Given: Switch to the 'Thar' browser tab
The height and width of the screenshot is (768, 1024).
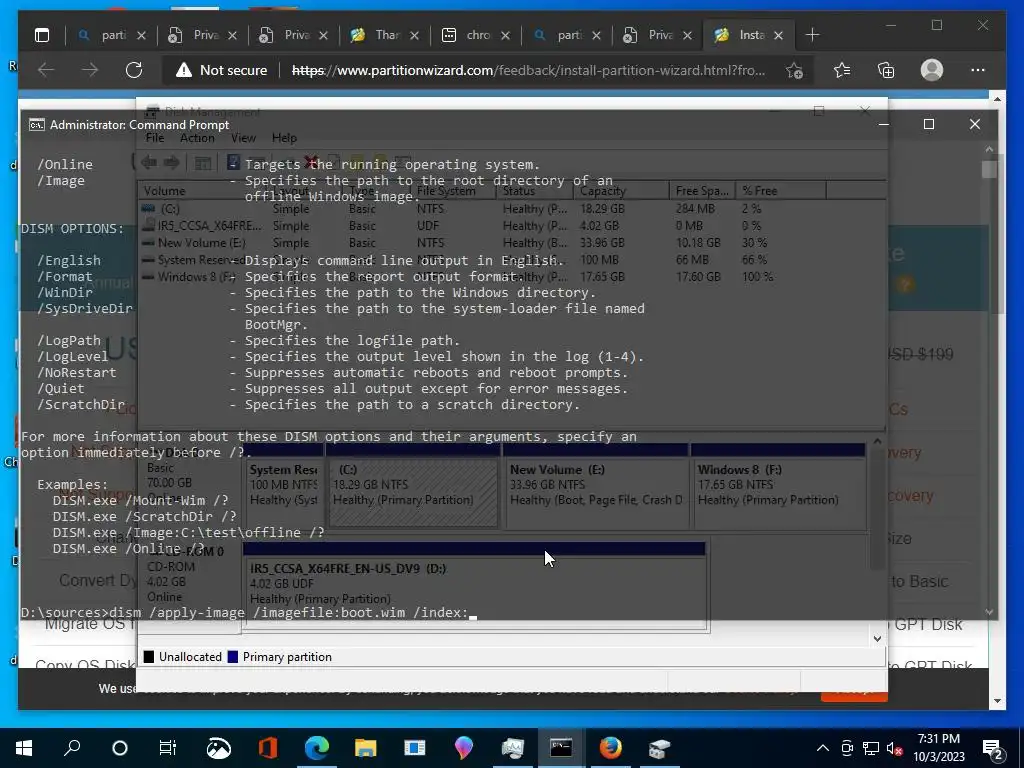Looking at the screenshot, I should click(x=385, y=35).
